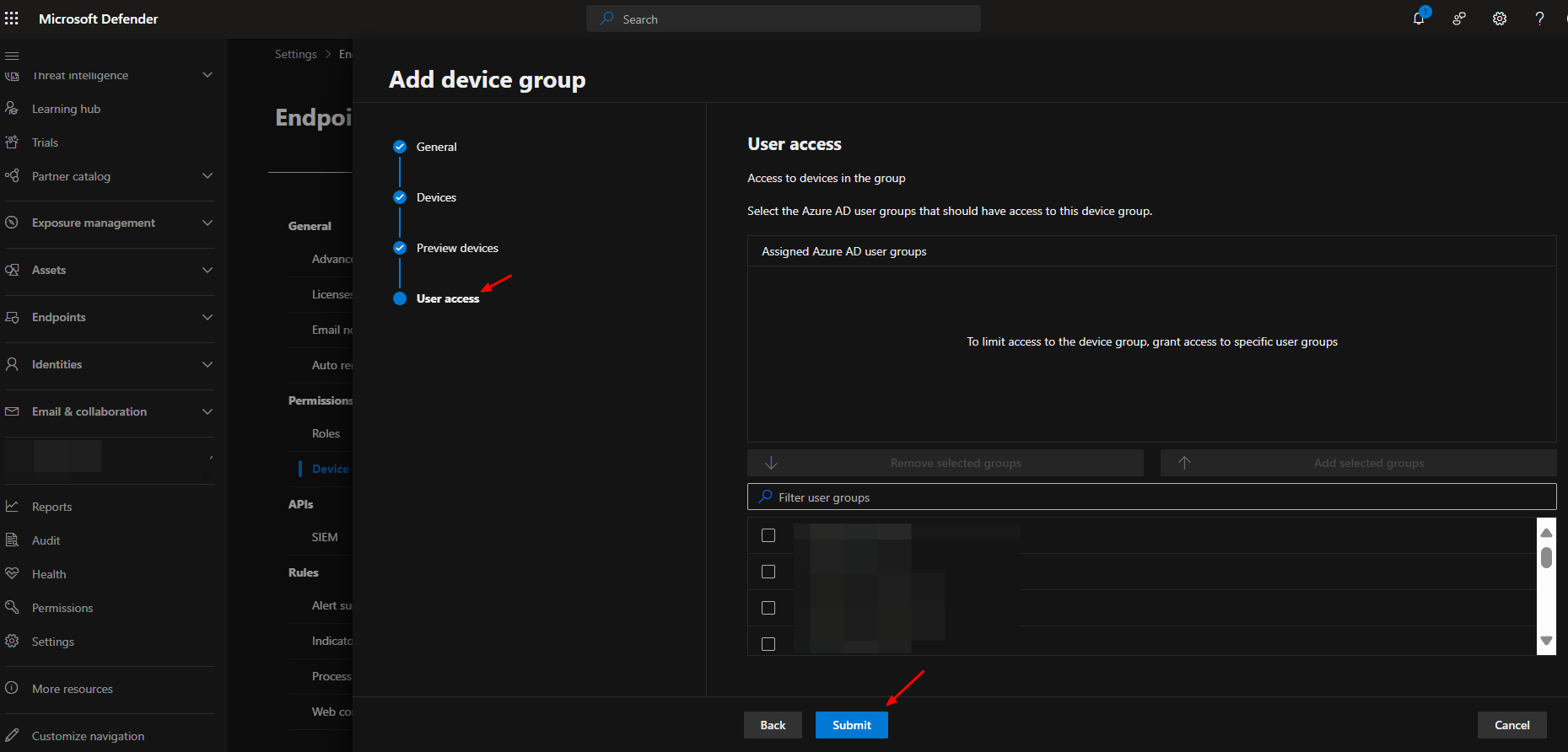The image size is (1568, 752).
Task: Click the Trials gift icon
Action: [x=12, y=142]
